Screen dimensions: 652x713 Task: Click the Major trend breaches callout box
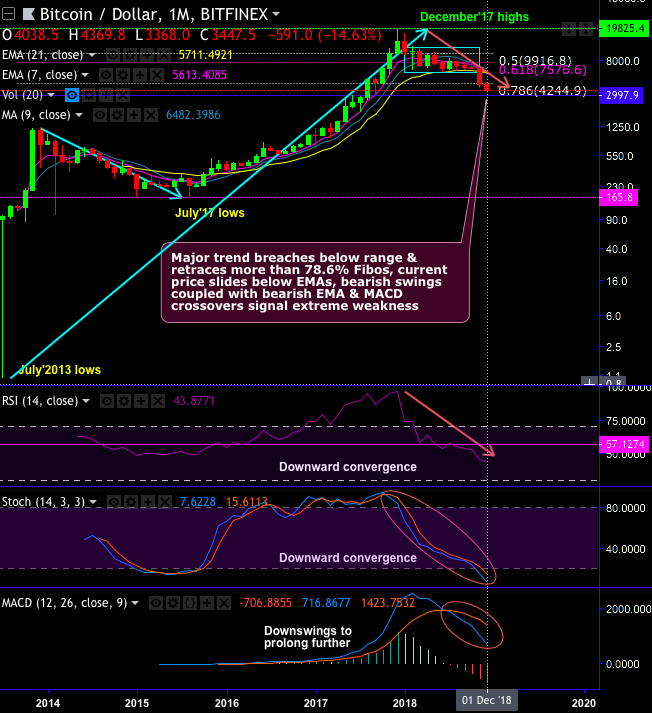tap(315, 282)
